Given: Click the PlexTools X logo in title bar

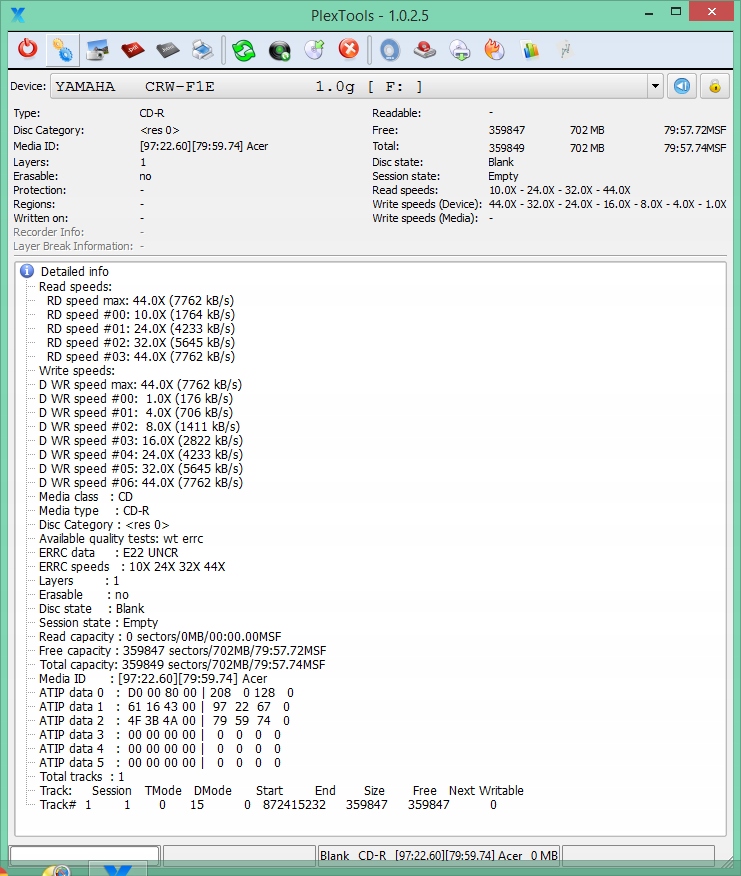Looking at the screenshot, I should point(18,15).
